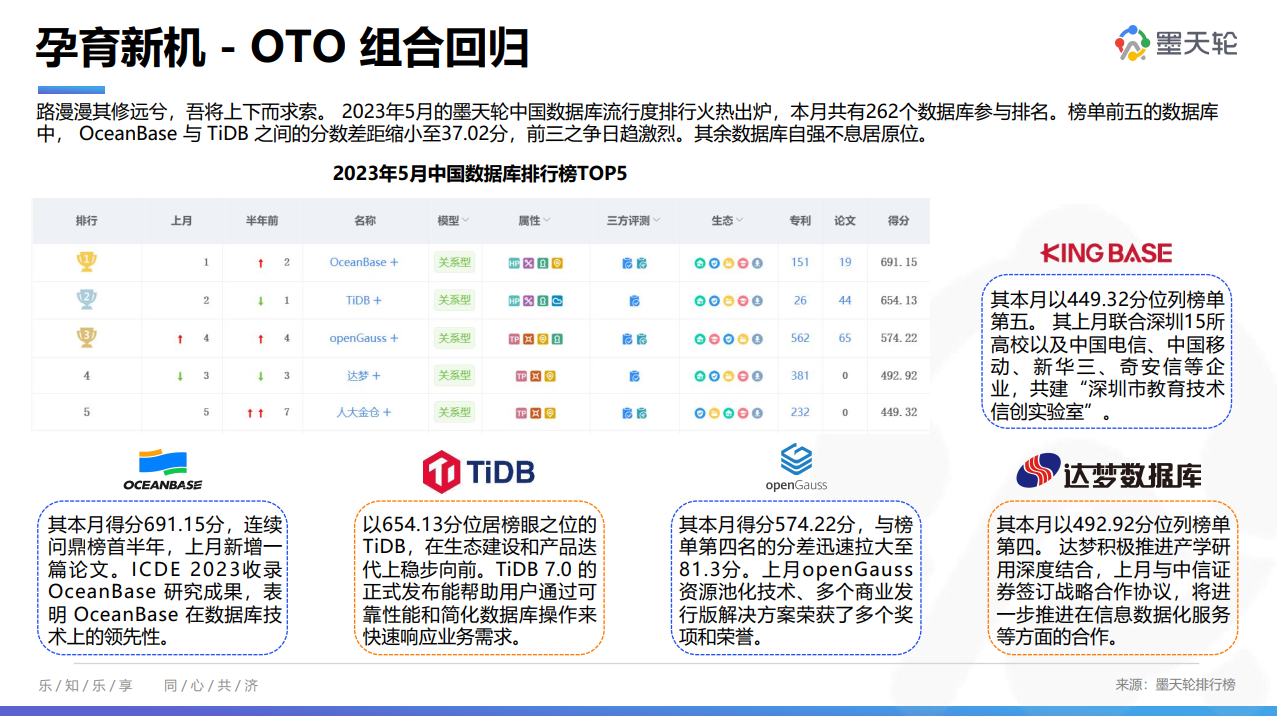Click the silver second-place trophy icon
Image resolution: width=1277 pixels, height=716 pixels.
[x=87, y=299]
